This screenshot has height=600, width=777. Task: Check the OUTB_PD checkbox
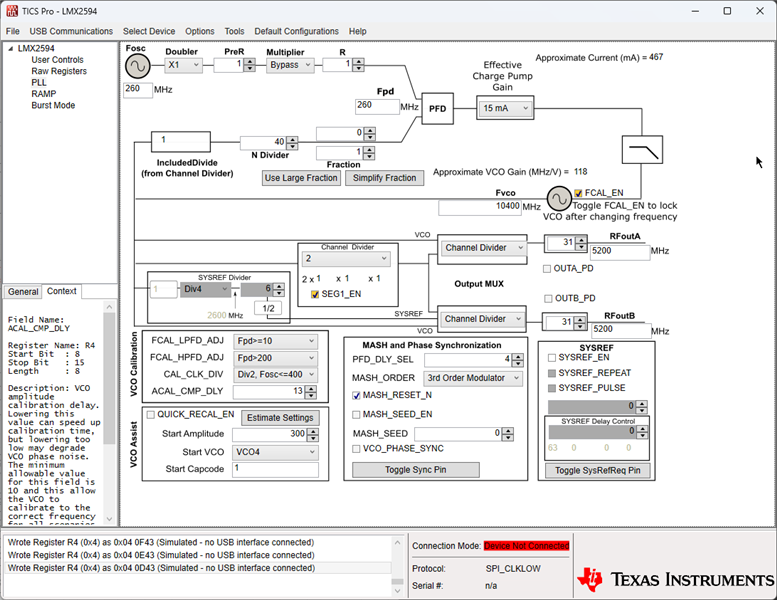548,298
